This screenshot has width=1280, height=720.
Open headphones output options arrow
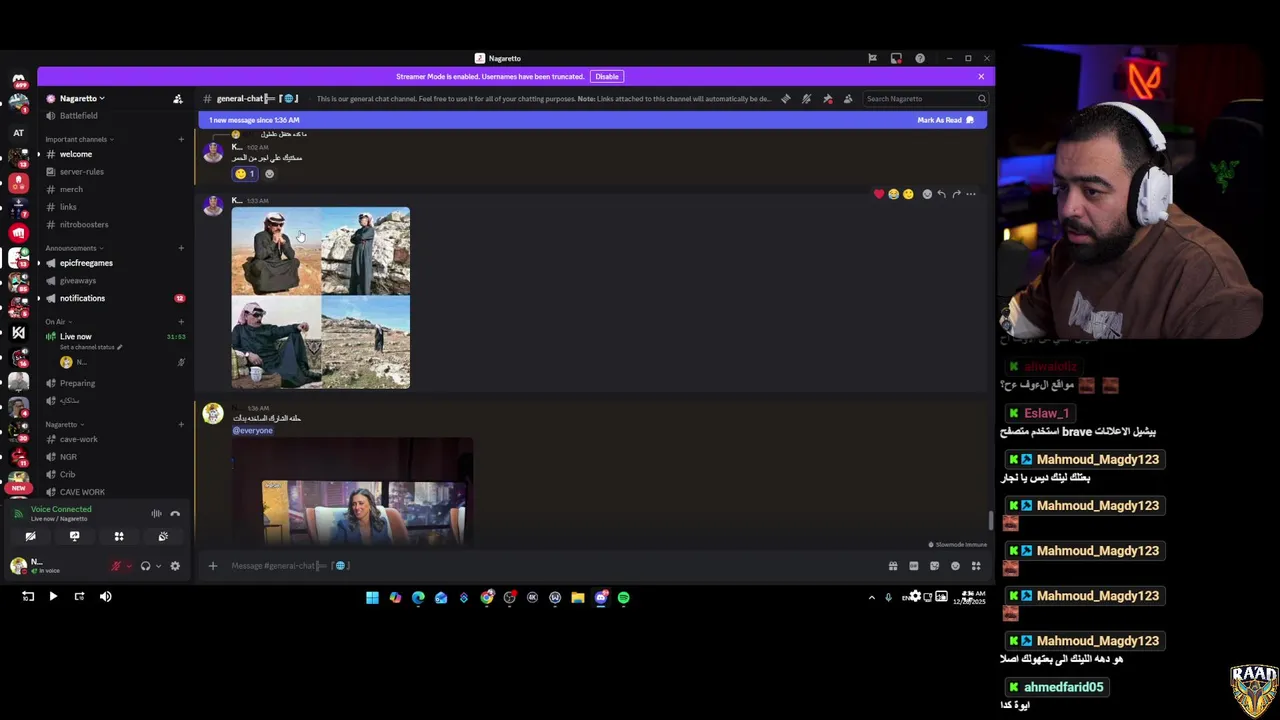point(157,566)
